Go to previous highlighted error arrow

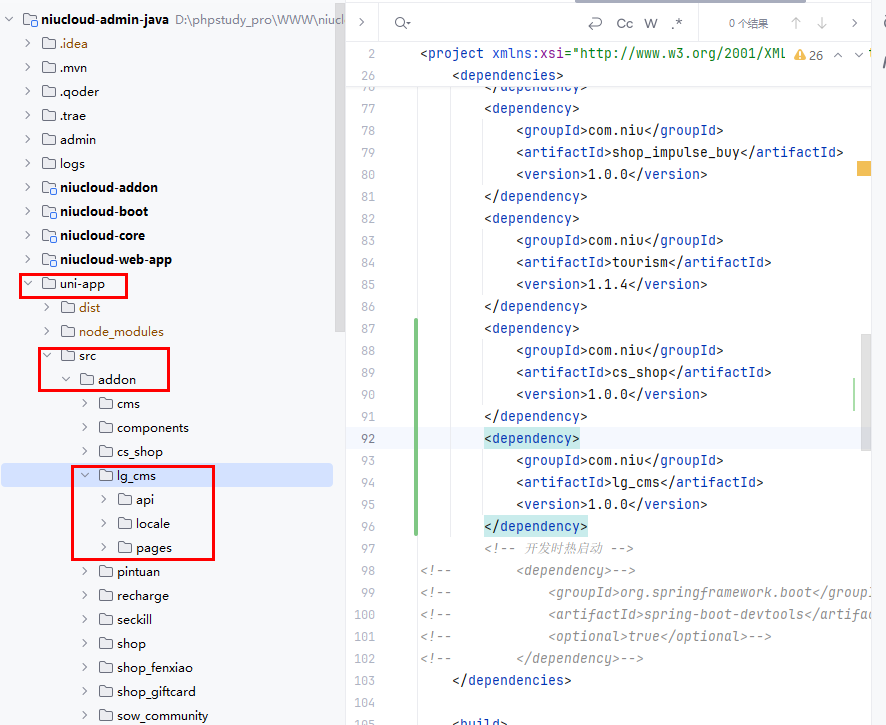pos(838,55)
